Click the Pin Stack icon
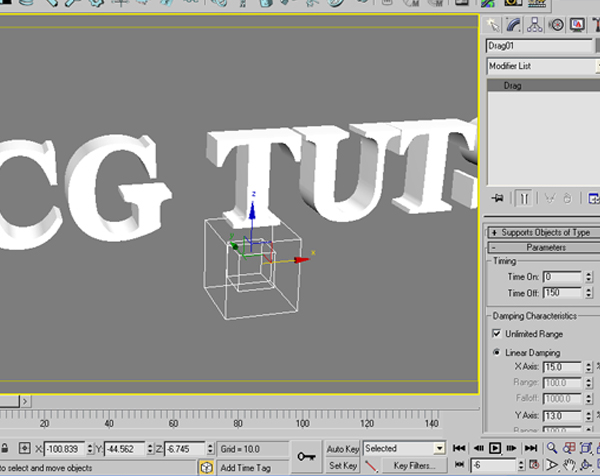The image size is (600, 476). click(497, 198)
